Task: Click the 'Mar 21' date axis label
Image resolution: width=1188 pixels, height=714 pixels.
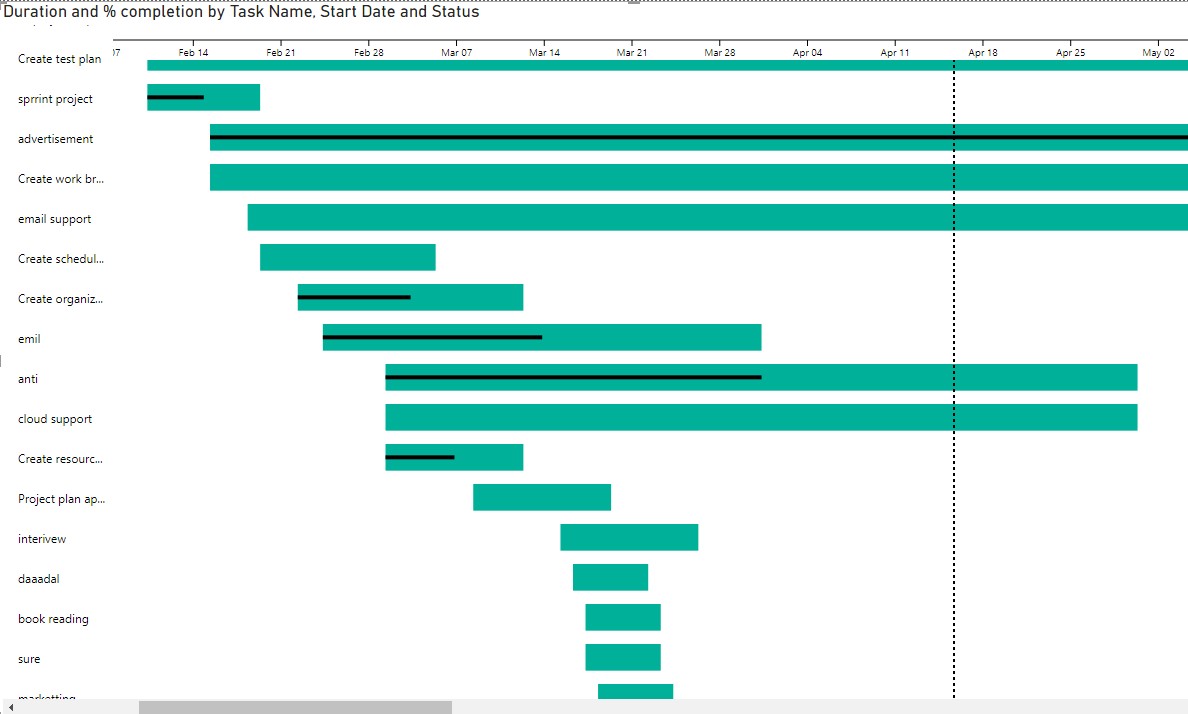Action: click(x=632, y=52)
